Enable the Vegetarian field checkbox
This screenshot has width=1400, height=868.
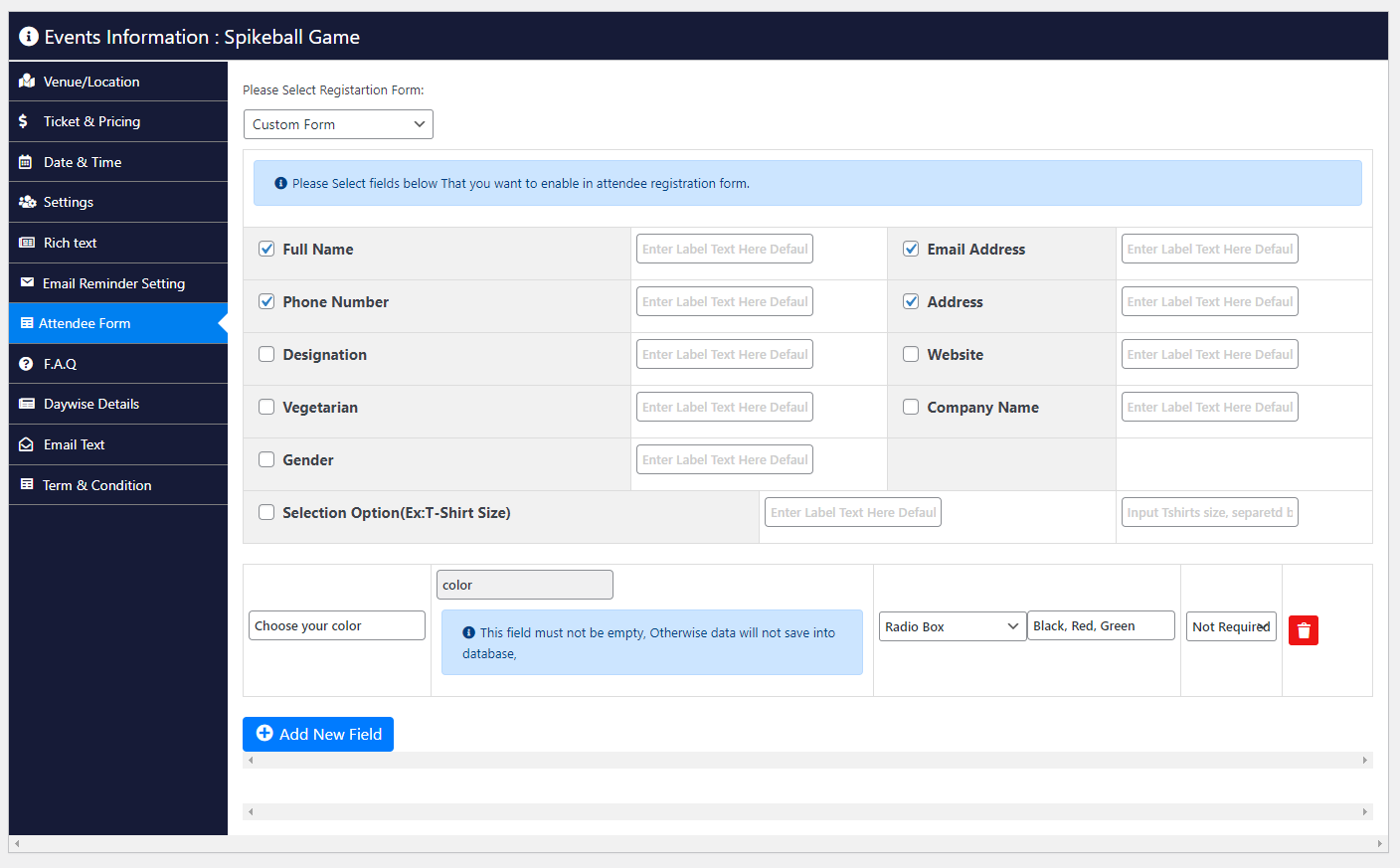pos(266,407)
